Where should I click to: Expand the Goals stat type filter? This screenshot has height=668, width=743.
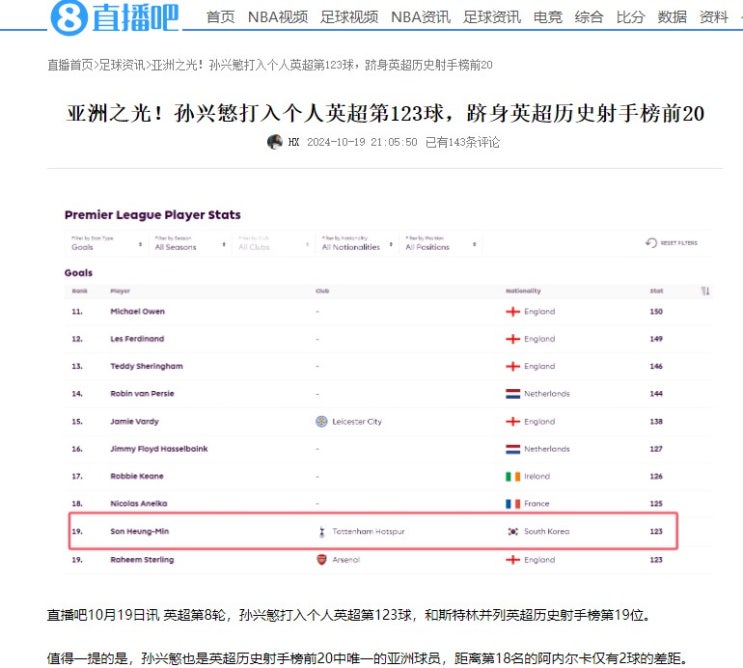tap(106, 244)
